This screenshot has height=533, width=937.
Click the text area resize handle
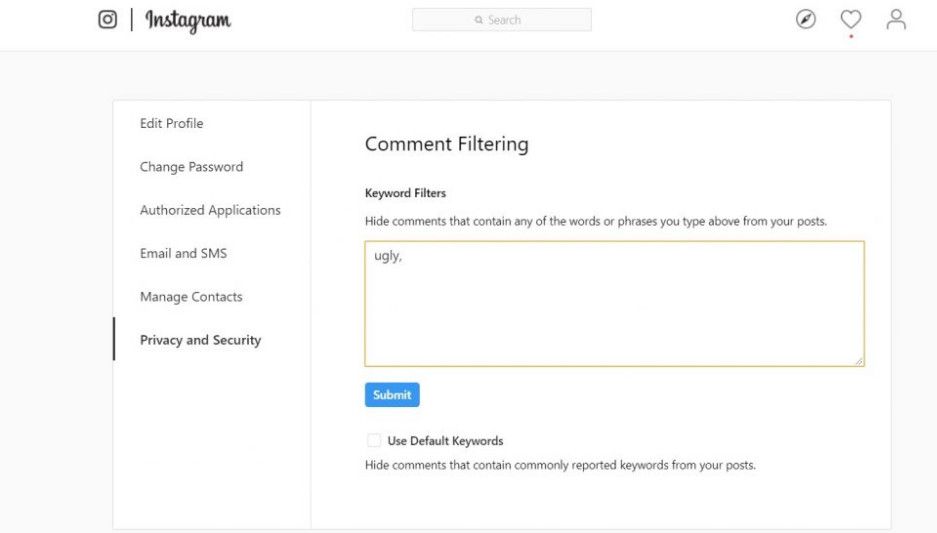coord(858,360)
